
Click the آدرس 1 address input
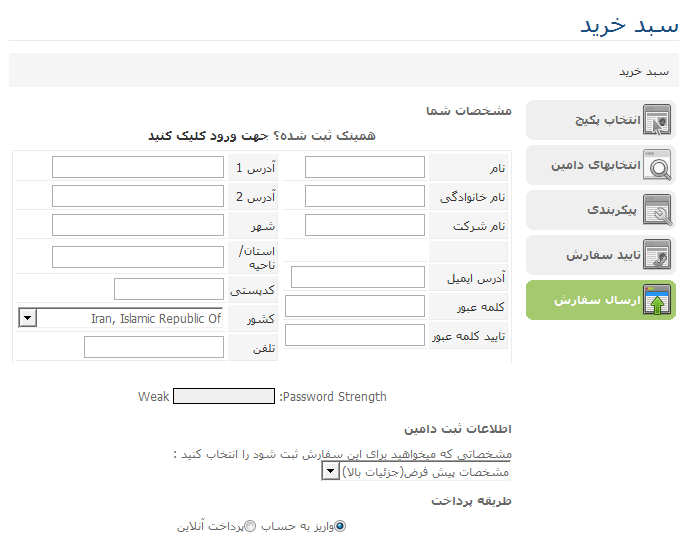[138, 167]
